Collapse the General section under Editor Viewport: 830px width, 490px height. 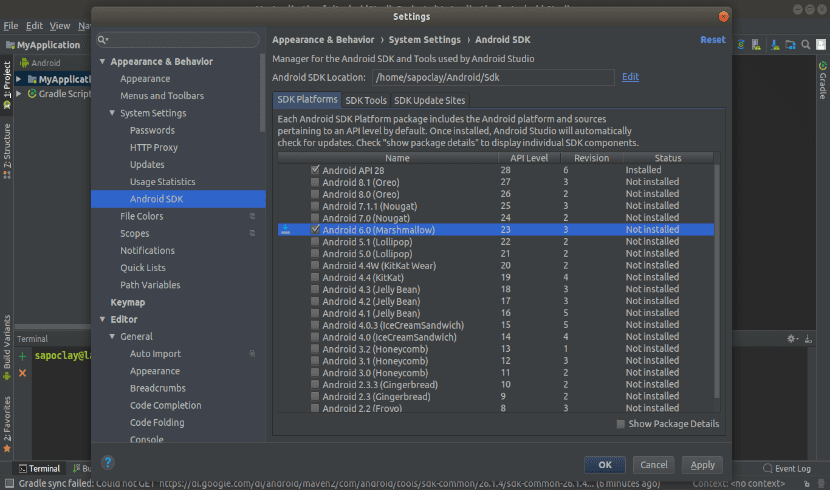coord(113,337)
